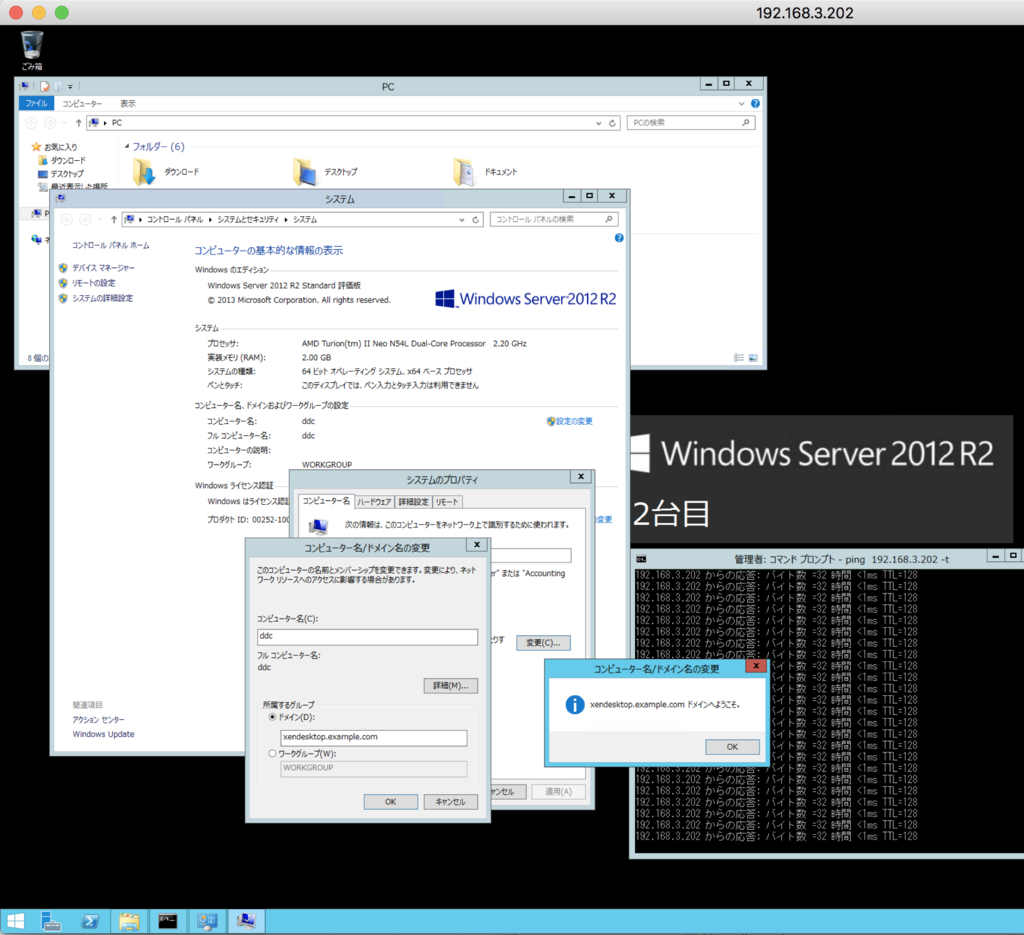1024x935 pixels.
Task: Open quick access toolbar dropdown in PC window
Action: pos(71,86)
